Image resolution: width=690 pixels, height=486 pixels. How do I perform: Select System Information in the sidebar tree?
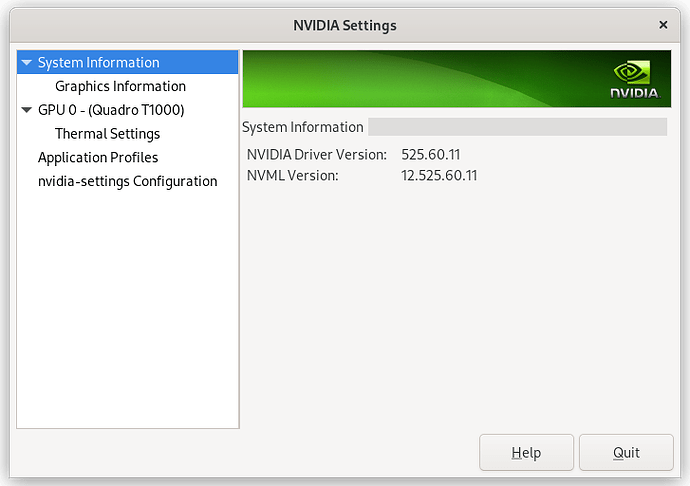(x=98, y=62)
